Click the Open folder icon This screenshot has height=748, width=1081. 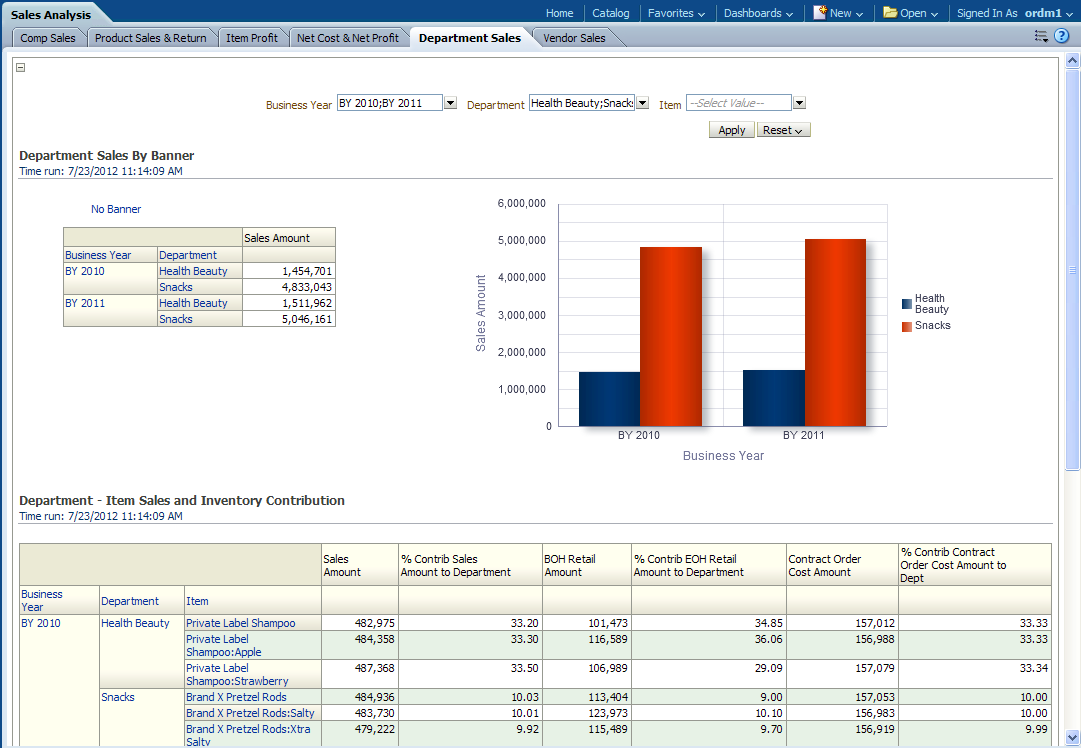click(890, 13)
